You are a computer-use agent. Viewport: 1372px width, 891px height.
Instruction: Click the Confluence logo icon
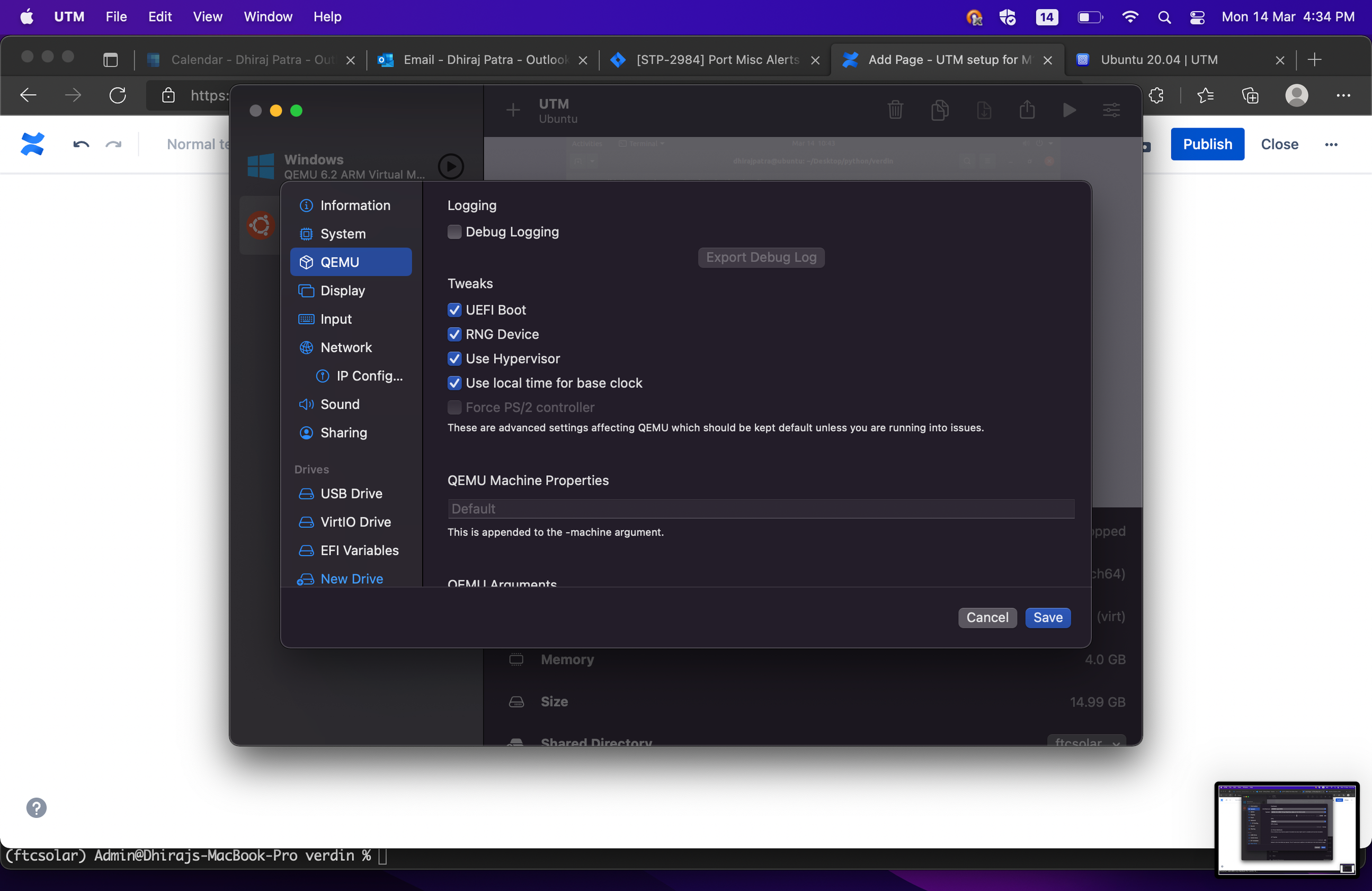tap(32, 144)
